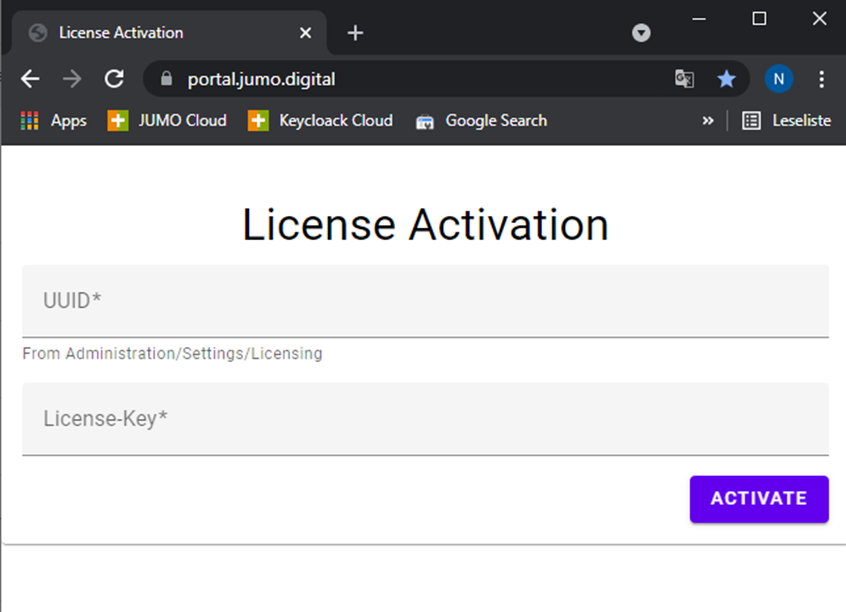846x612 pixels.
Task: Close the License Activation tab
Action: point(306,33)
